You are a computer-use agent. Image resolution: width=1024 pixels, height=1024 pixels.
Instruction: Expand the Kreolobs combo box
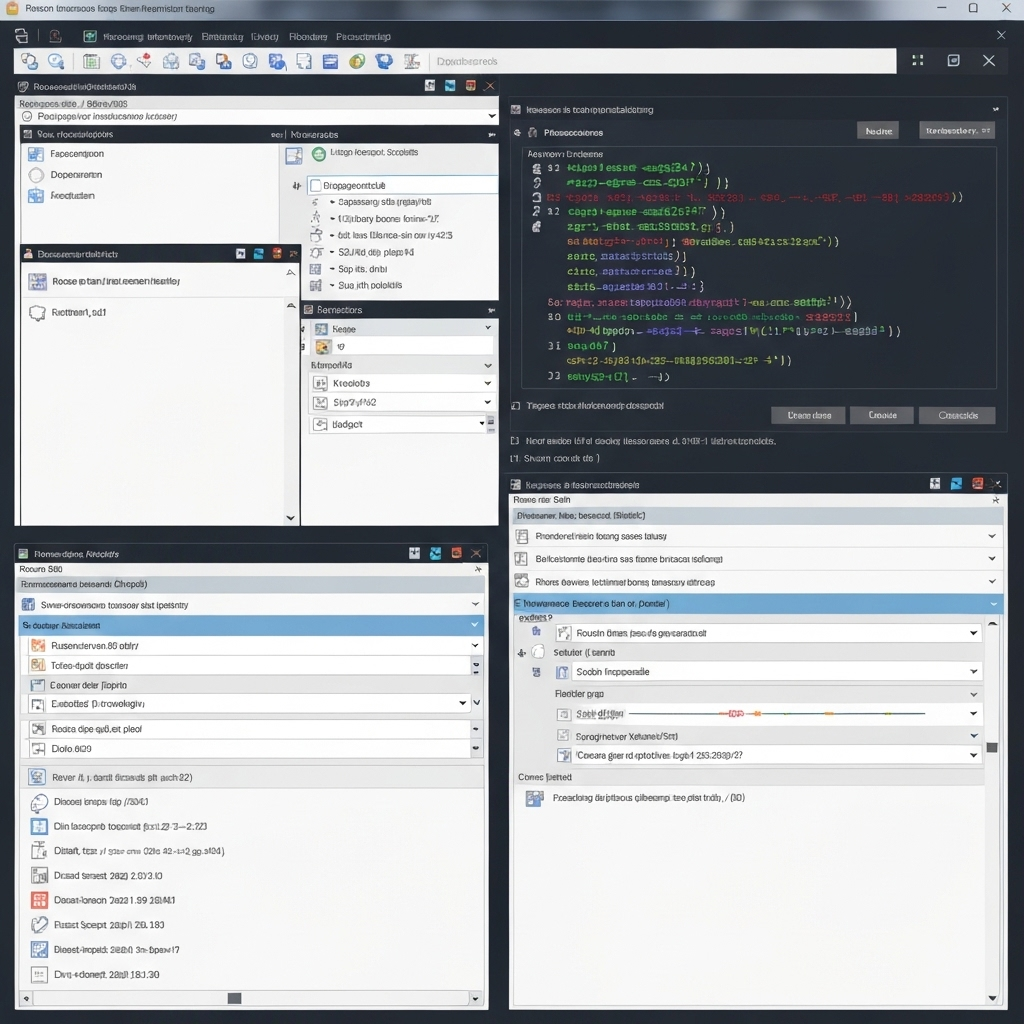coord(487,383)
